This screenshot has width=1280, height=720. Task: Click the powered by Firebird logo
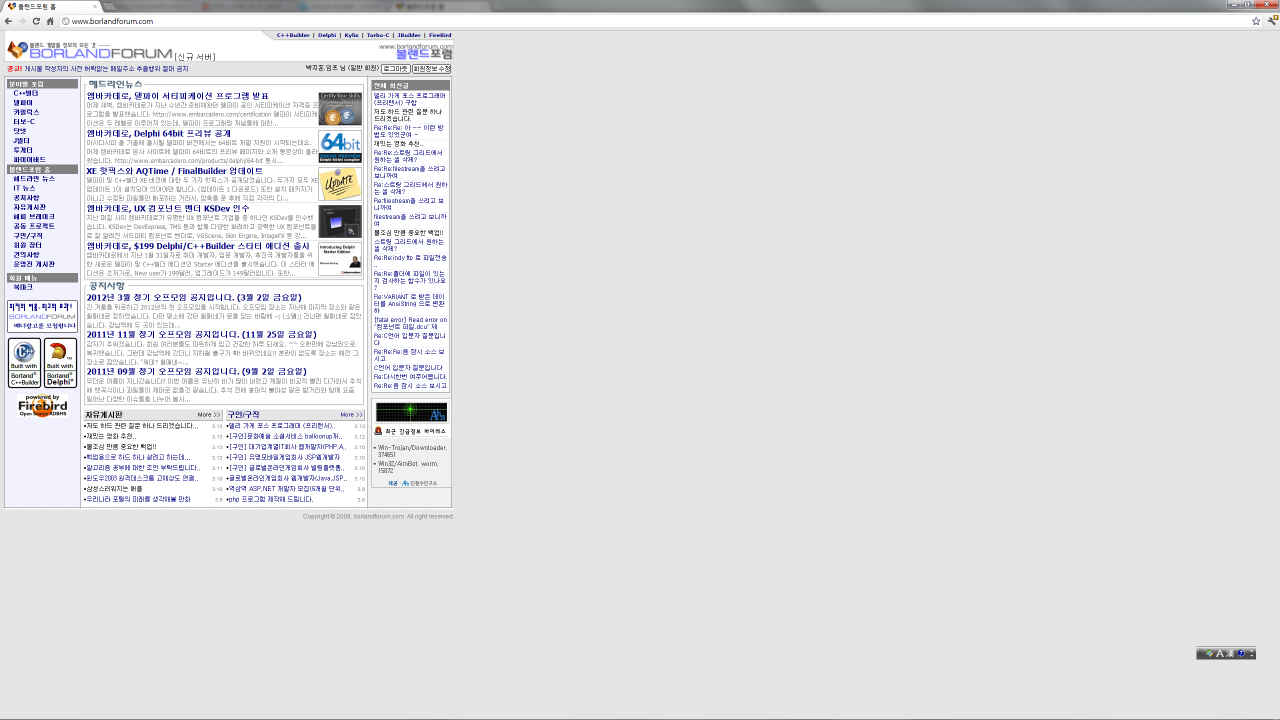[42, 405]
